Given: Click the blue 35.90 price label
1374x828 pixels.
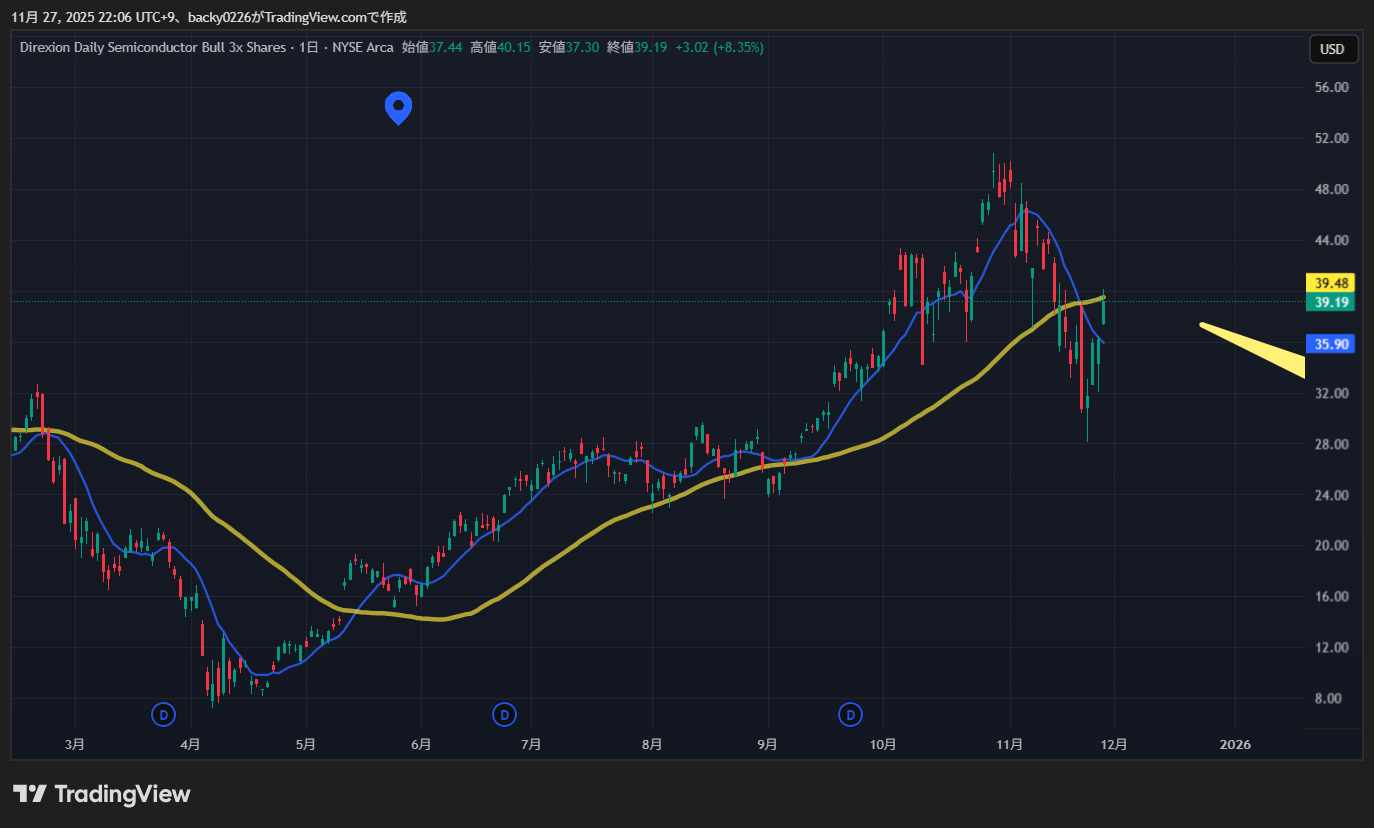Looking at the screenshot, I should pyautogui.click(x=1331, y=344).
